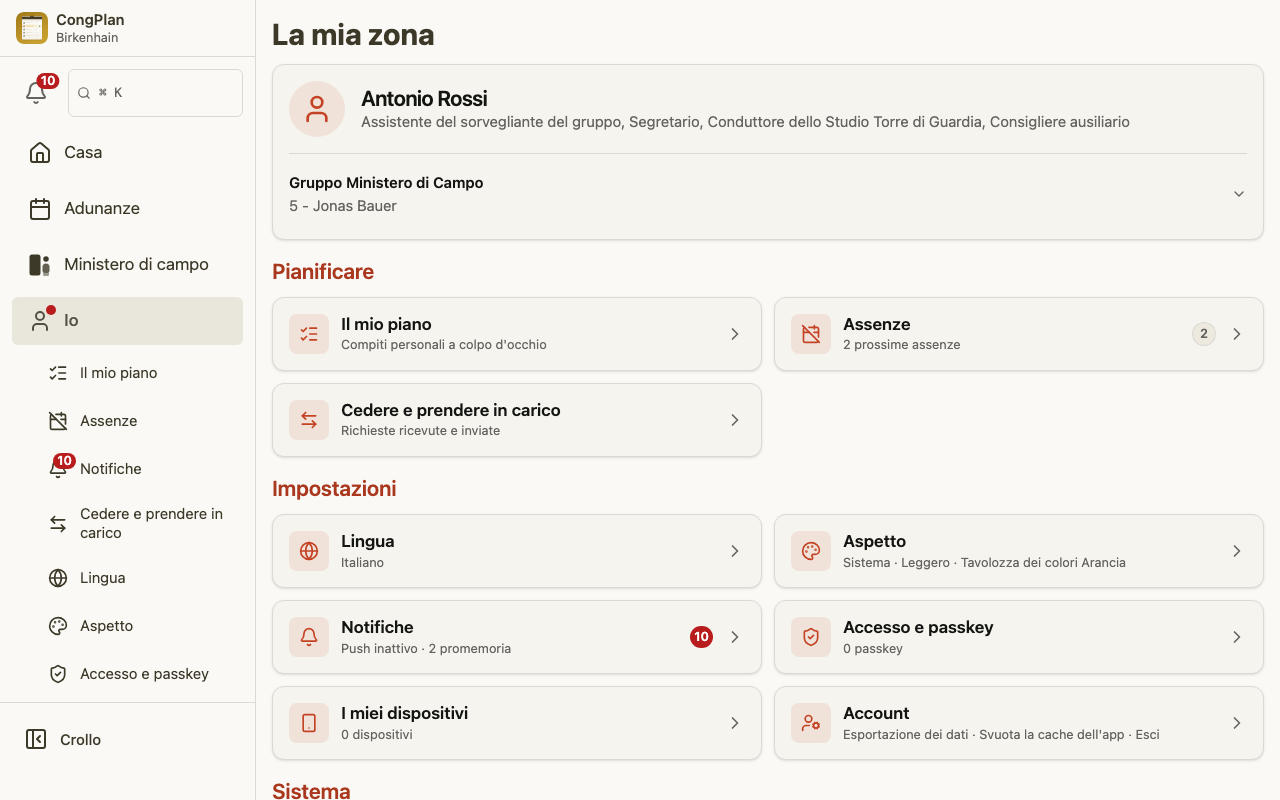Click the shield icon next to sidebar Accesso e passkey

point(58,674)
